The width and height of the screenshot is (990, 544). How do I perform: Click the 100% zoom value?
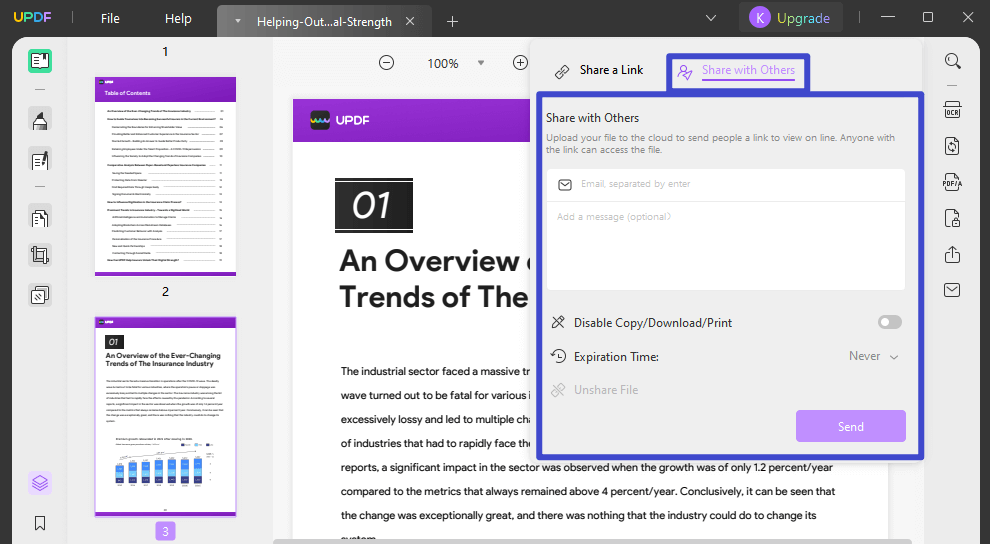point(443,63)
